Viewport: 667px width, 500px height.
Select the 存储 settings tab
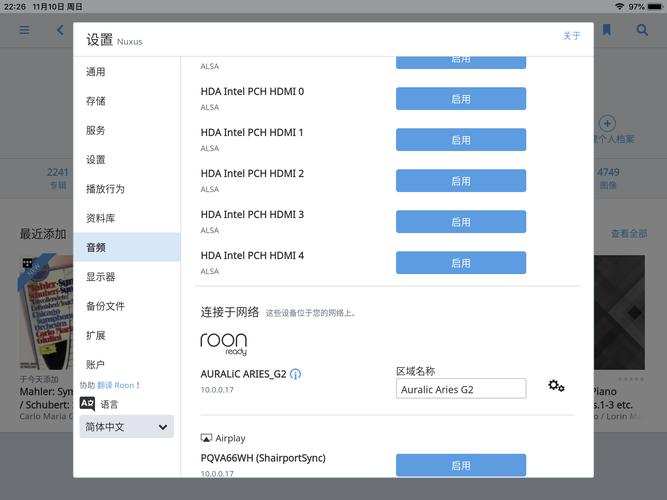pos(127,101)
